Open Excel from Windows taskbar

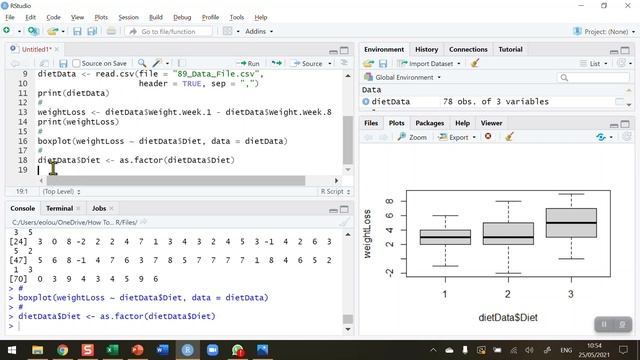point(112,350)
